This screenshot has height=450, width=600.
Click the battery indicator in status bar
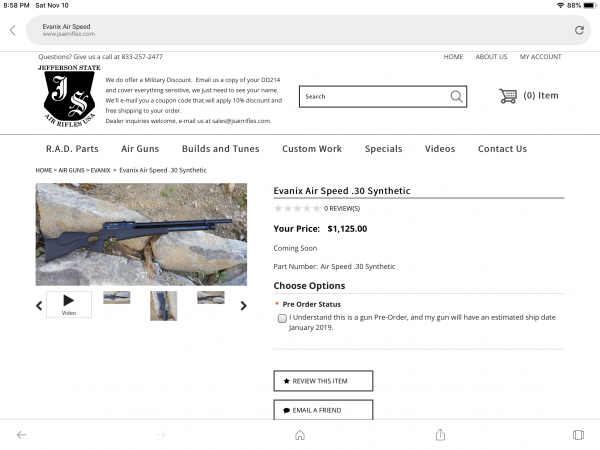point(590,5)
